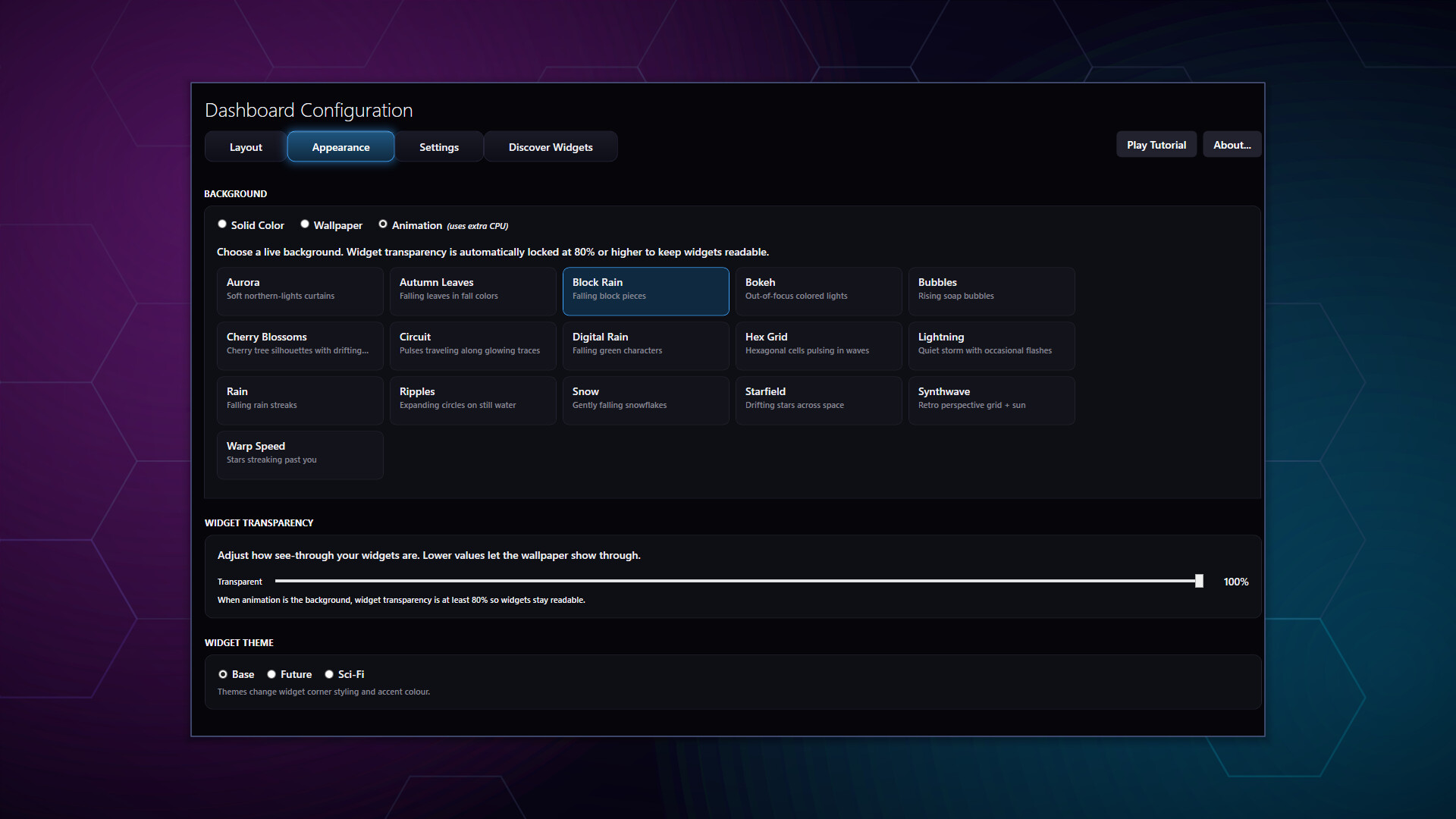Click the Play Tutorial button
The width and height of the screenshot is (1456, 819).
1156,145
